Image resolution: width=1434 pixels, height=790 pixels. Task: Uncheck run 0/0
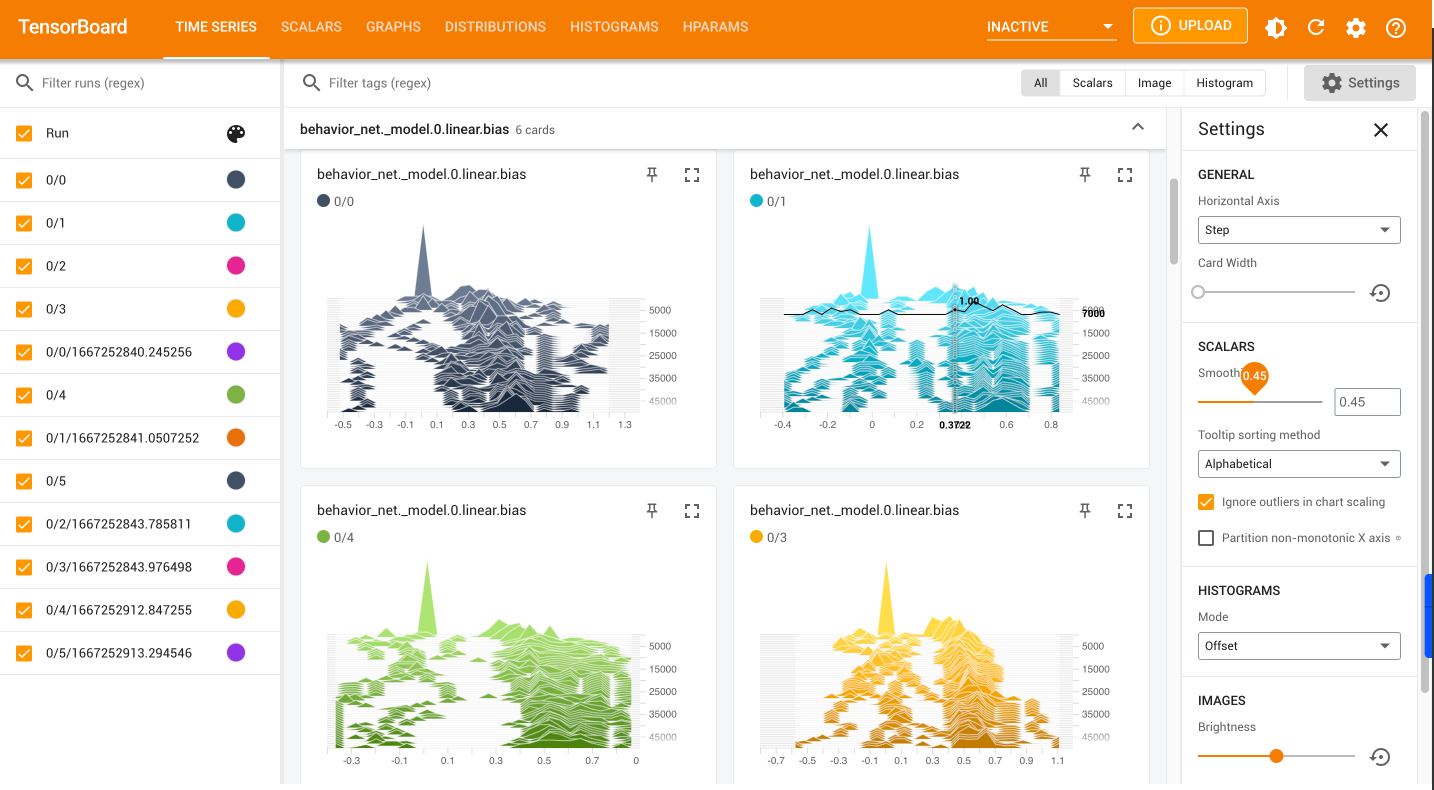[24, 181]
